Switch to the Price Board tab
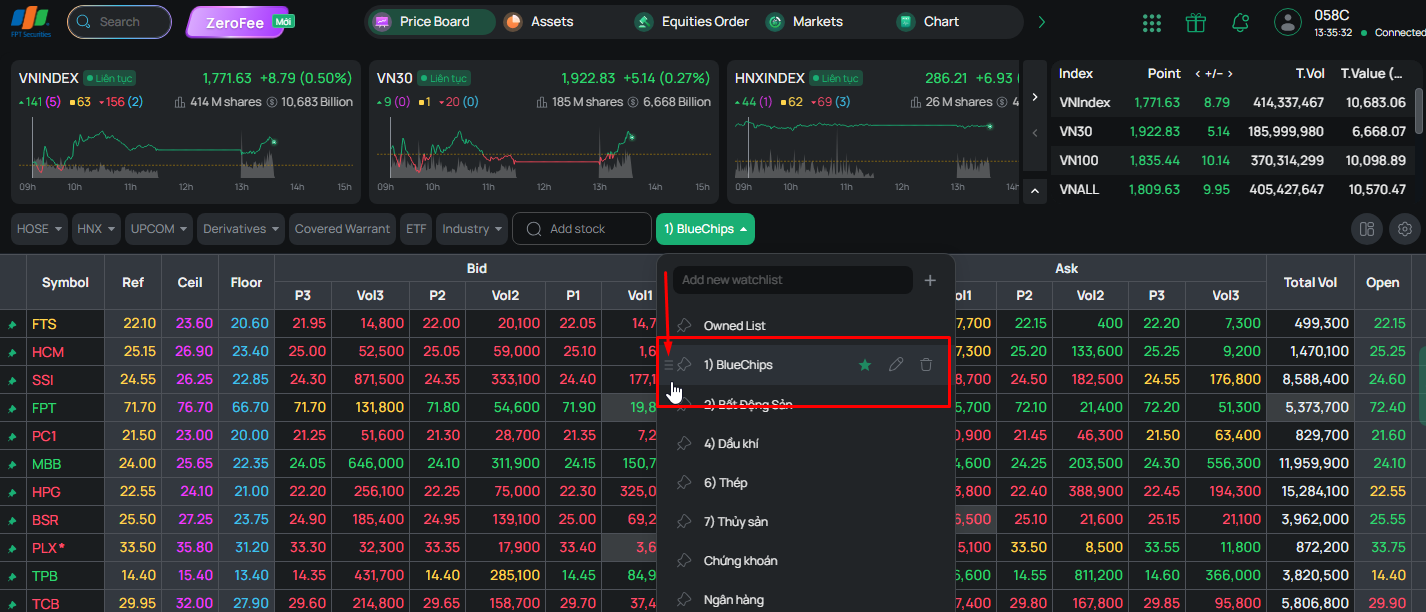The height and width of the screenshot is (612, 1426). [x=431, y=22]
